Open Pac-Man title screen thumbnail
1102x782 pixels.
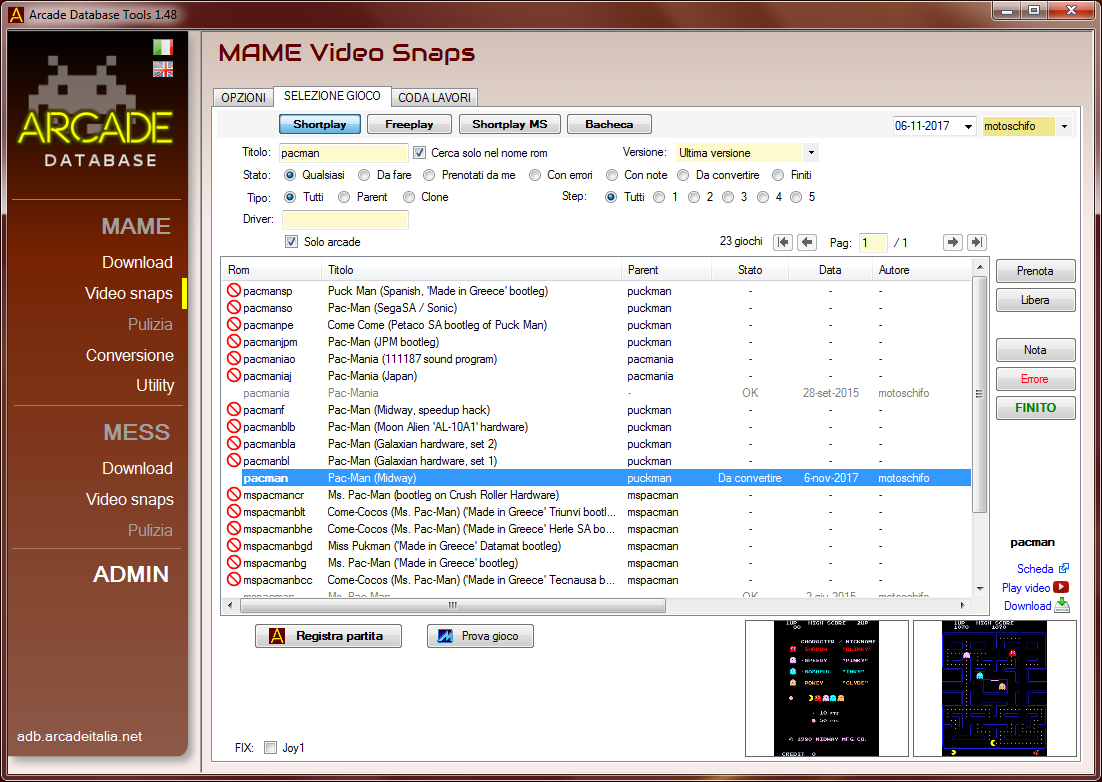826,689
